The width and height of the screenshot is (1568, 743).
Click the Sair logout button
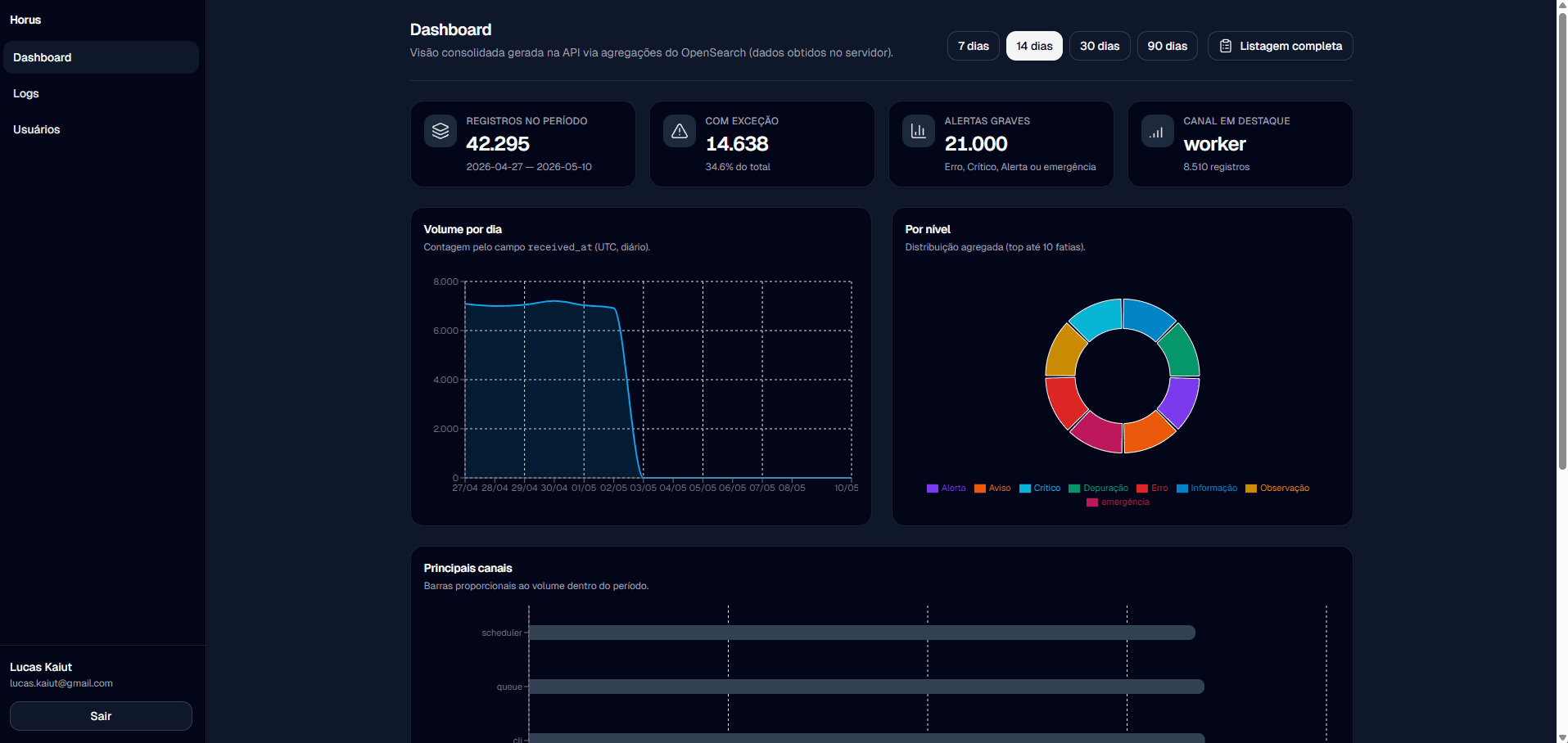[101, 716]
